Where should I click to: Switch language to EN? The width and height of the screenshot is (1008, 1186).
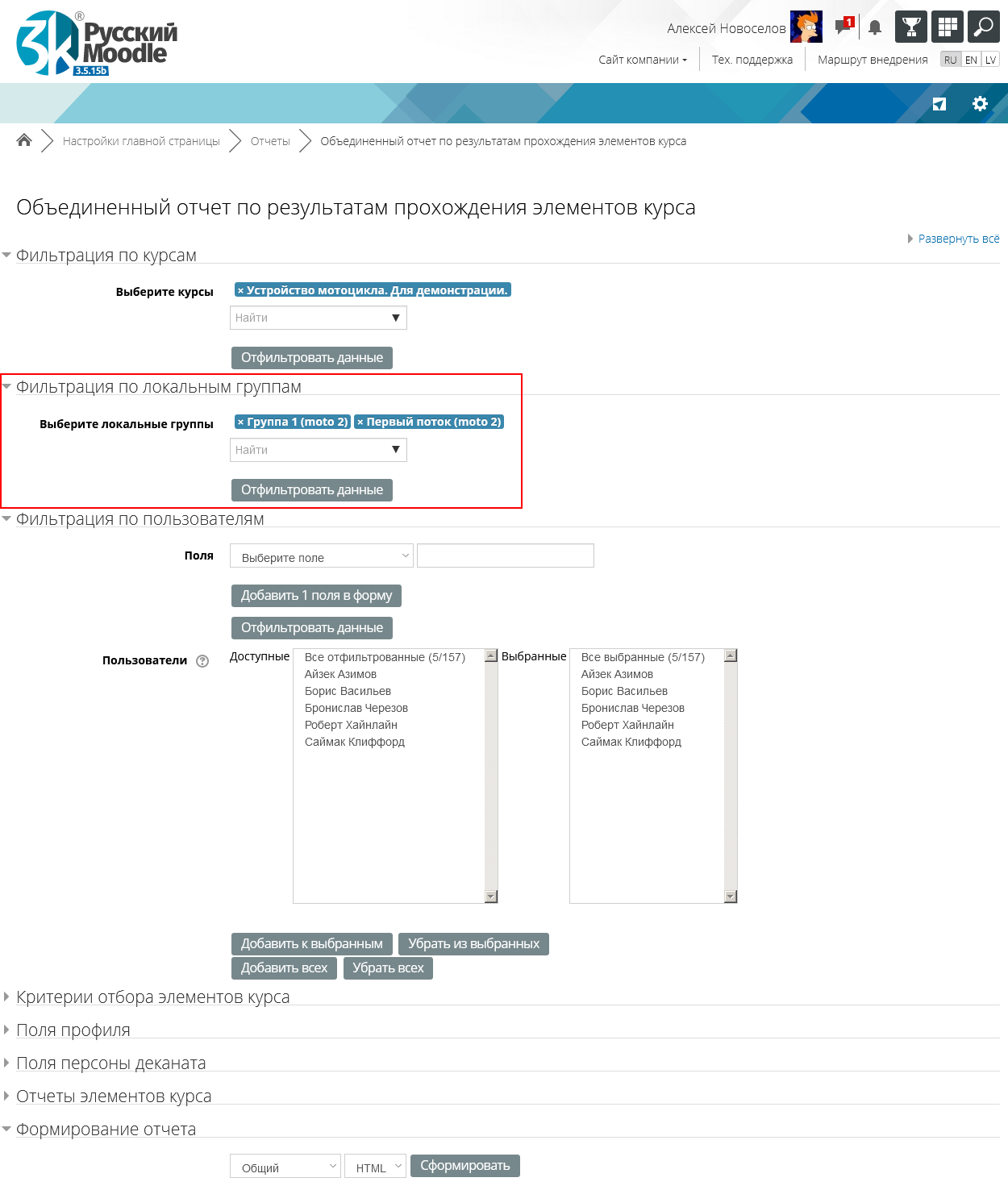(971, 60)
